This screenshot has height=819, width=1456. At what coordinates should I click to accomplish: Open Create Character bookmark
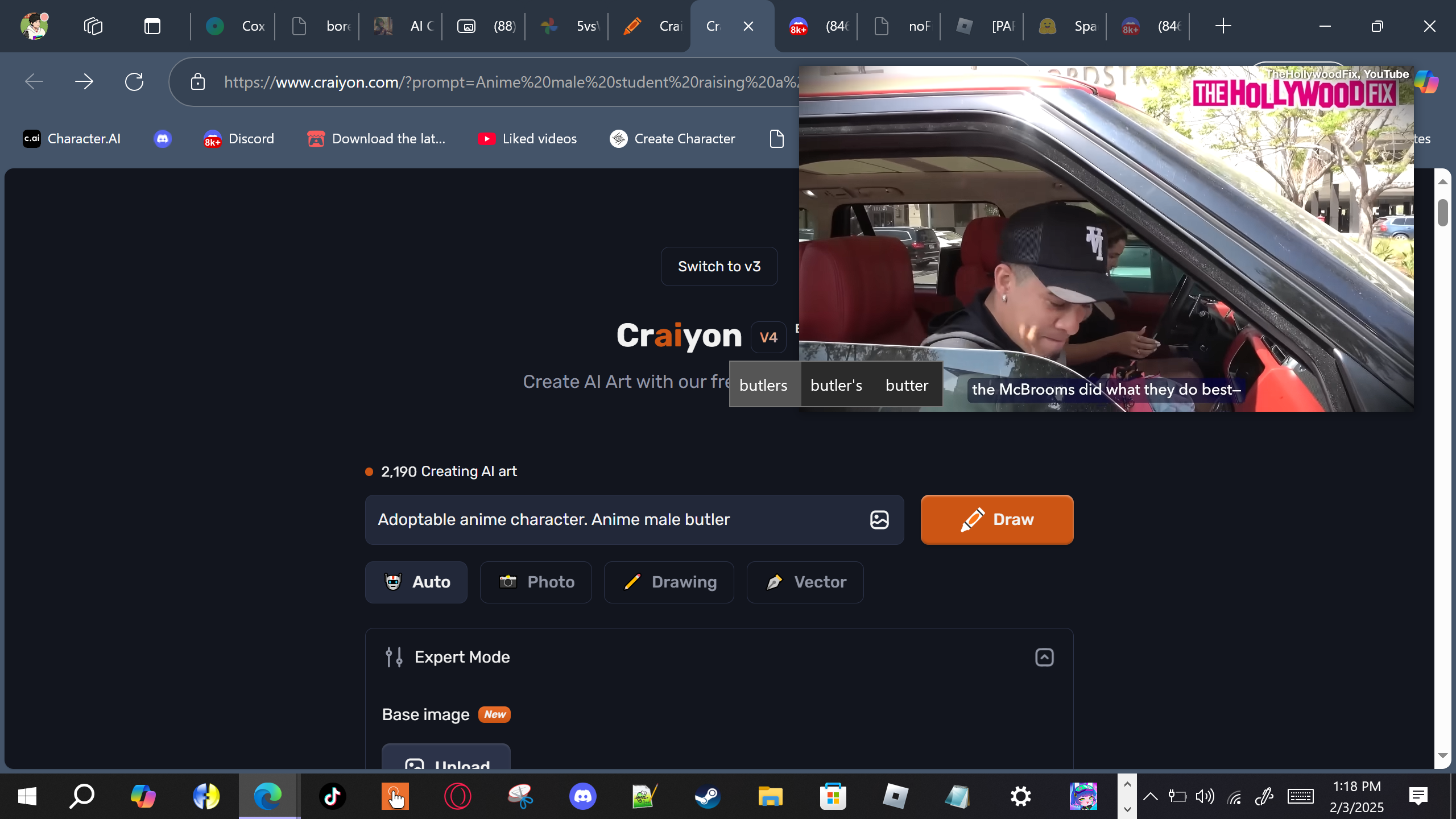[672, 139]
